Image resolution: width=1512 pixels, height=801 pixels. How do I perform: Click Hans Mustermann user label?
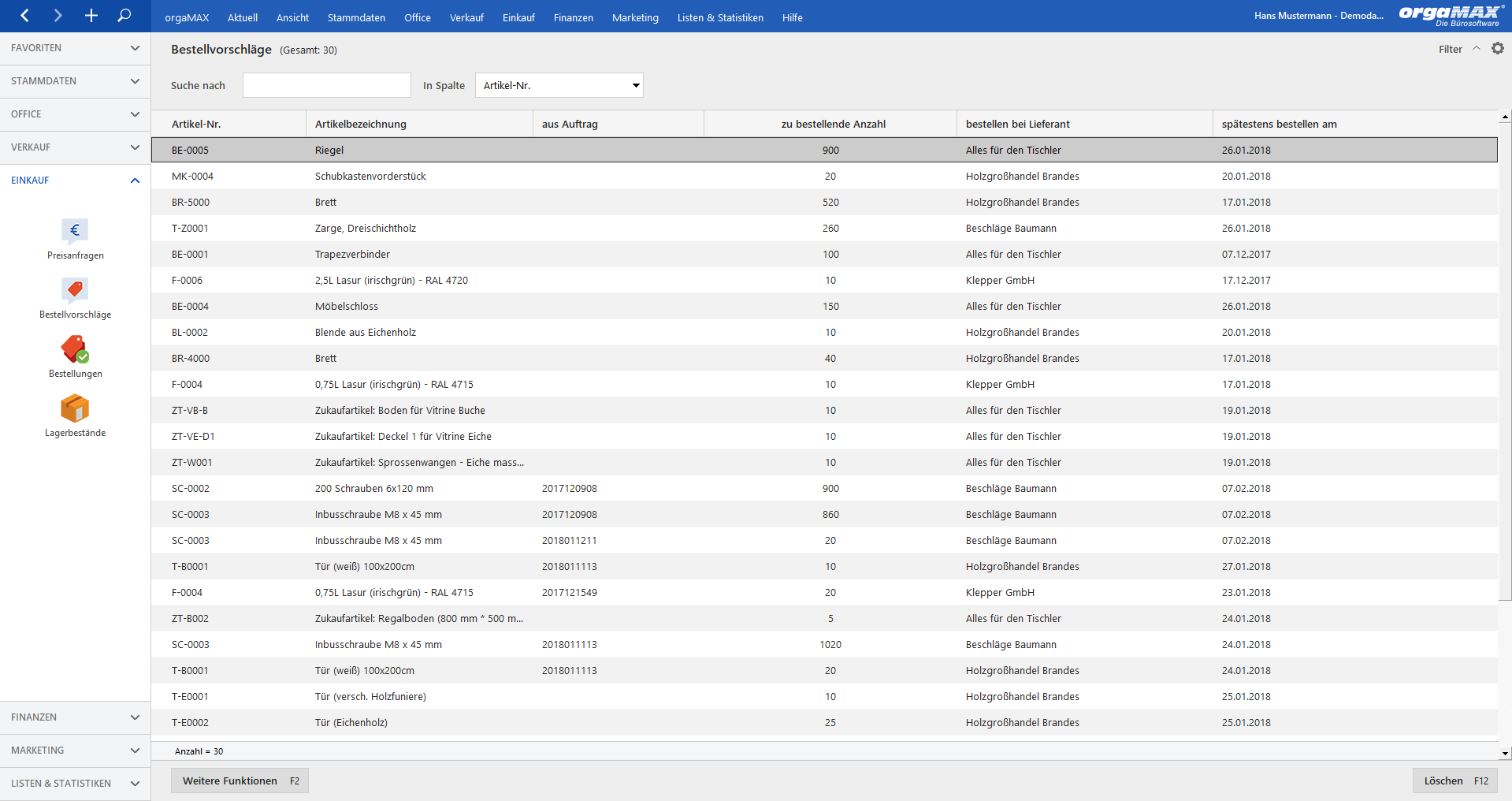[1319, 16]
